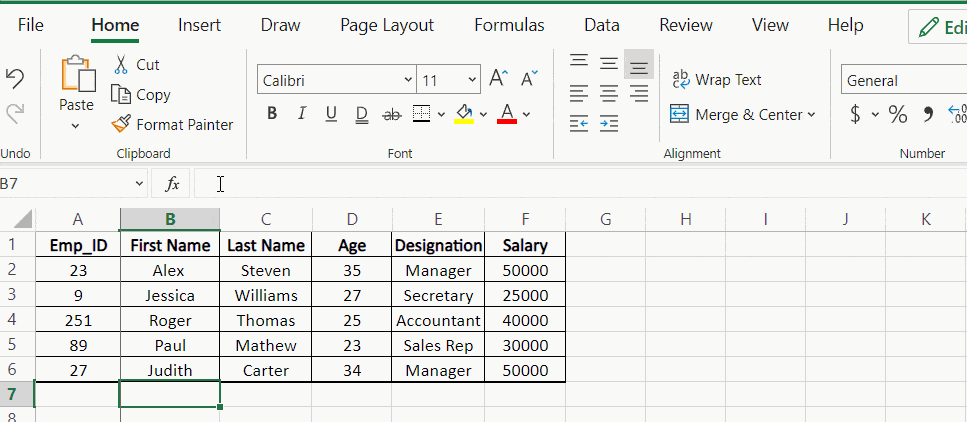Click the Insert Function fx icon
The width and height of the screenshot is (967, 422).
click(x=172, y=184)
